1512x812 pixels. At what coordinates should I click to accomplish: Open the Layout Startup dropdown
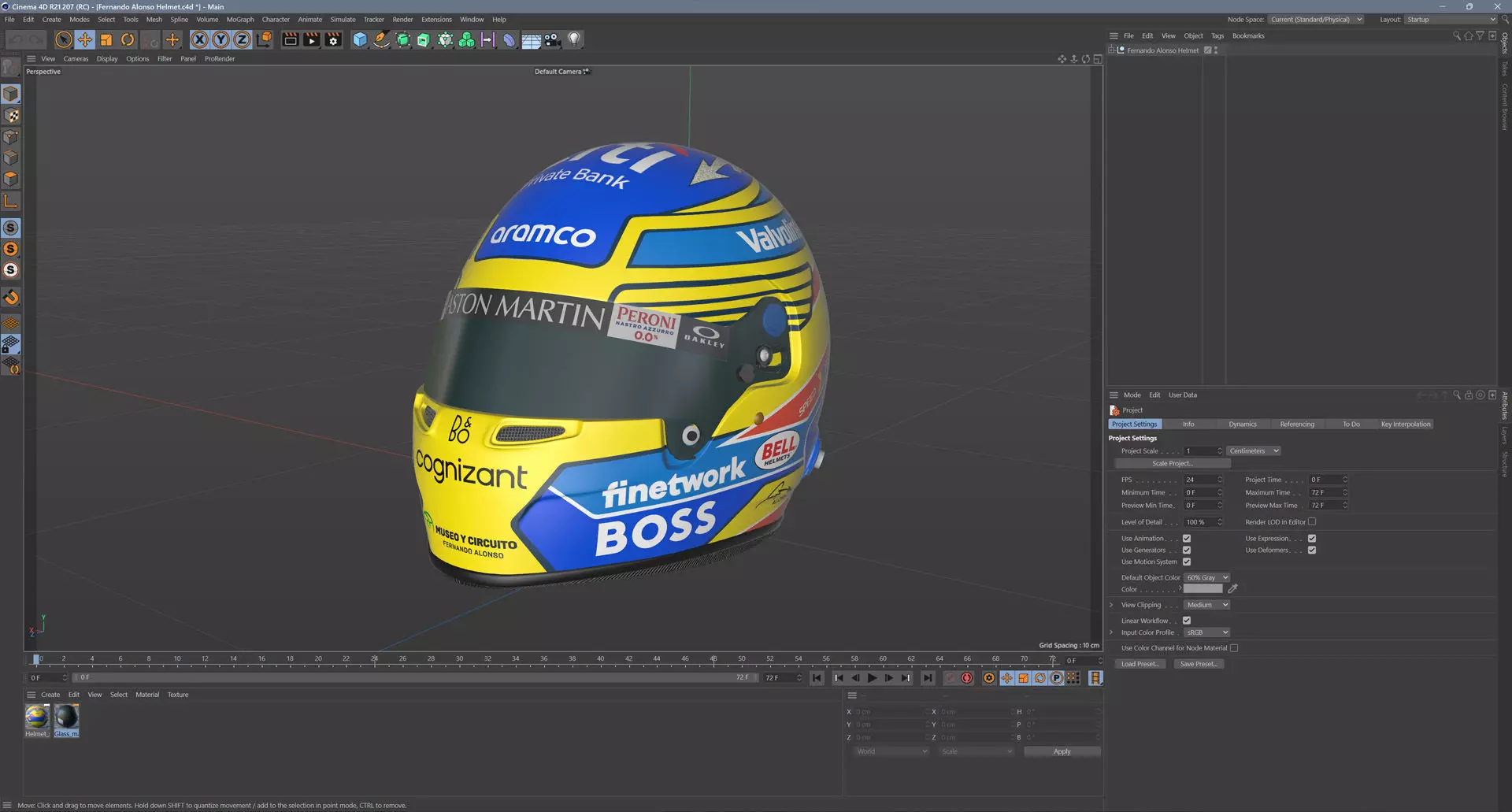coord(1451,20)
